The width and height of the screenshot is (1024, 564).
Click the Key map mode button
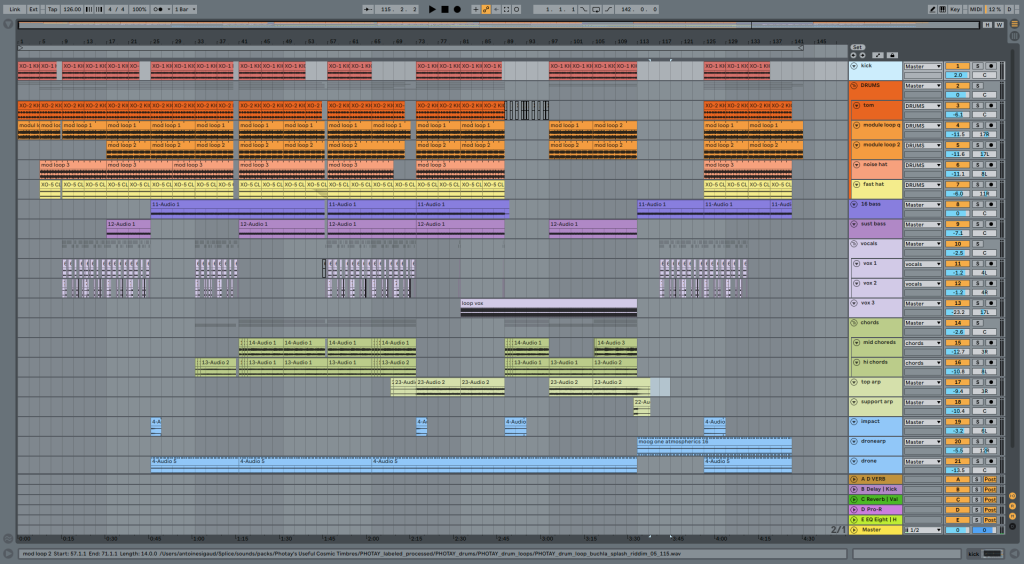click(x=955, y=8)
